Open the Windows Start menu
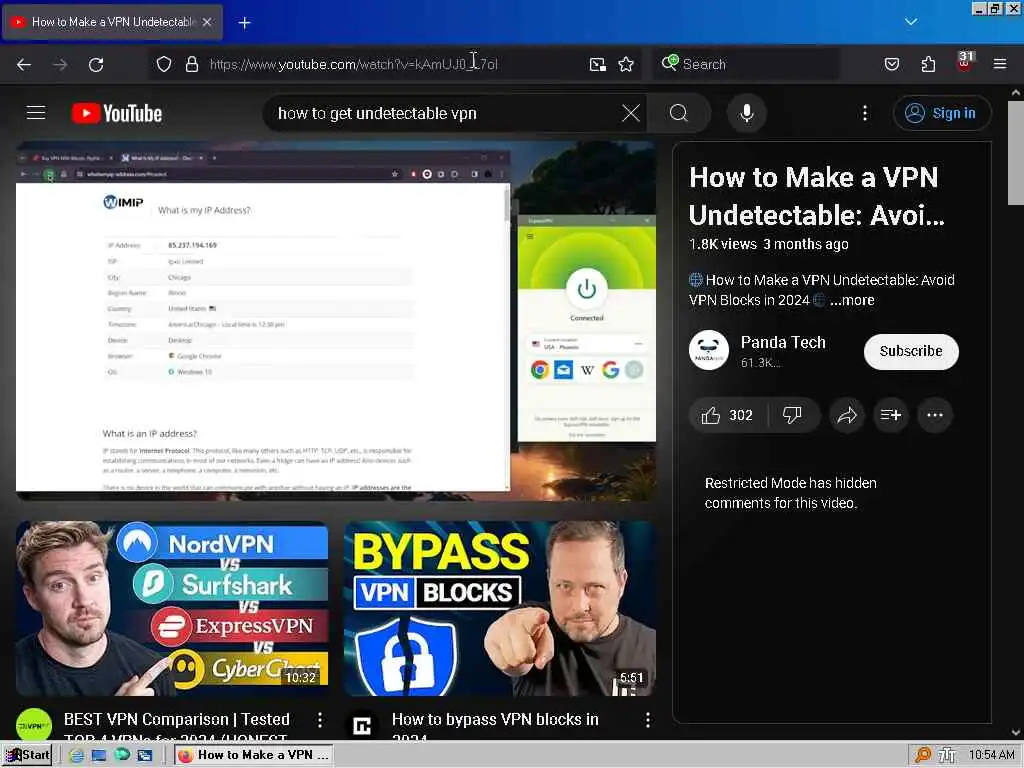The width and height of the screenshot is (1024, 768). [x=27, y=755]
